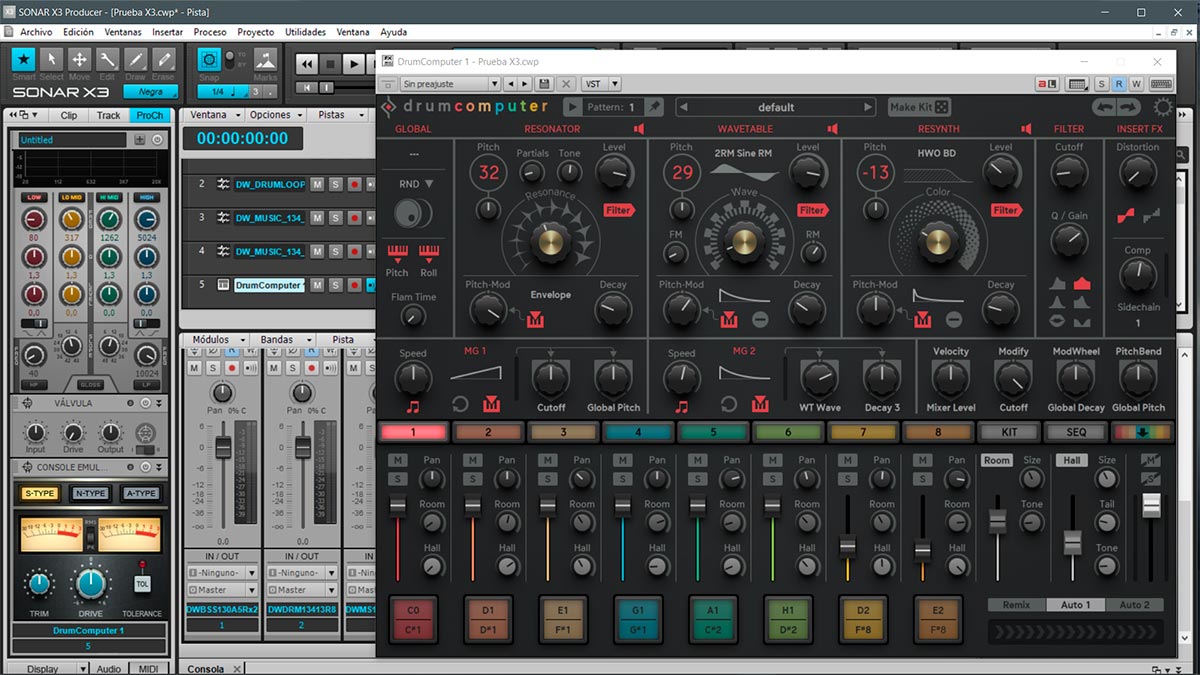This screenshot has width=1200, height=675.
Task: Expand the RND dropdown in Global
Action: point(416,184)
